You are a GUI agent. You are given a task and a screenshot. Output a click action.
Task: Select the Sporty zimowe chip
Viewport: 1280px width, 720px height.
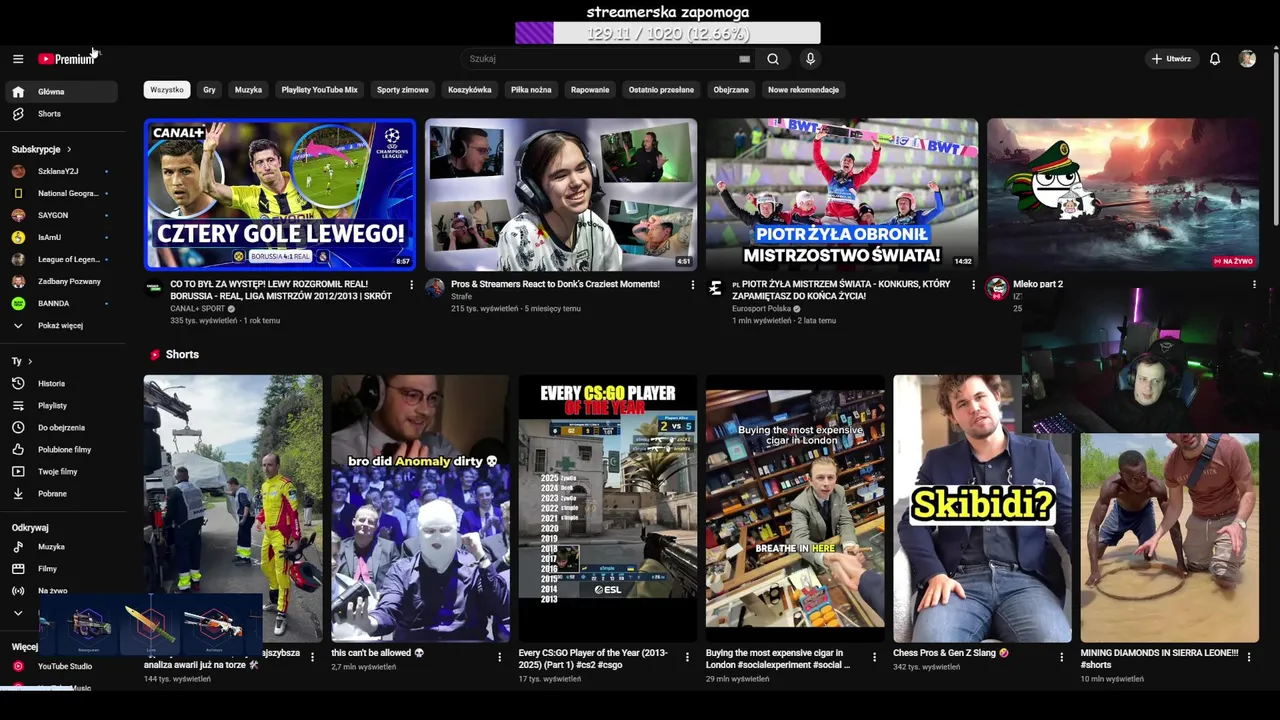pos(403,90)
